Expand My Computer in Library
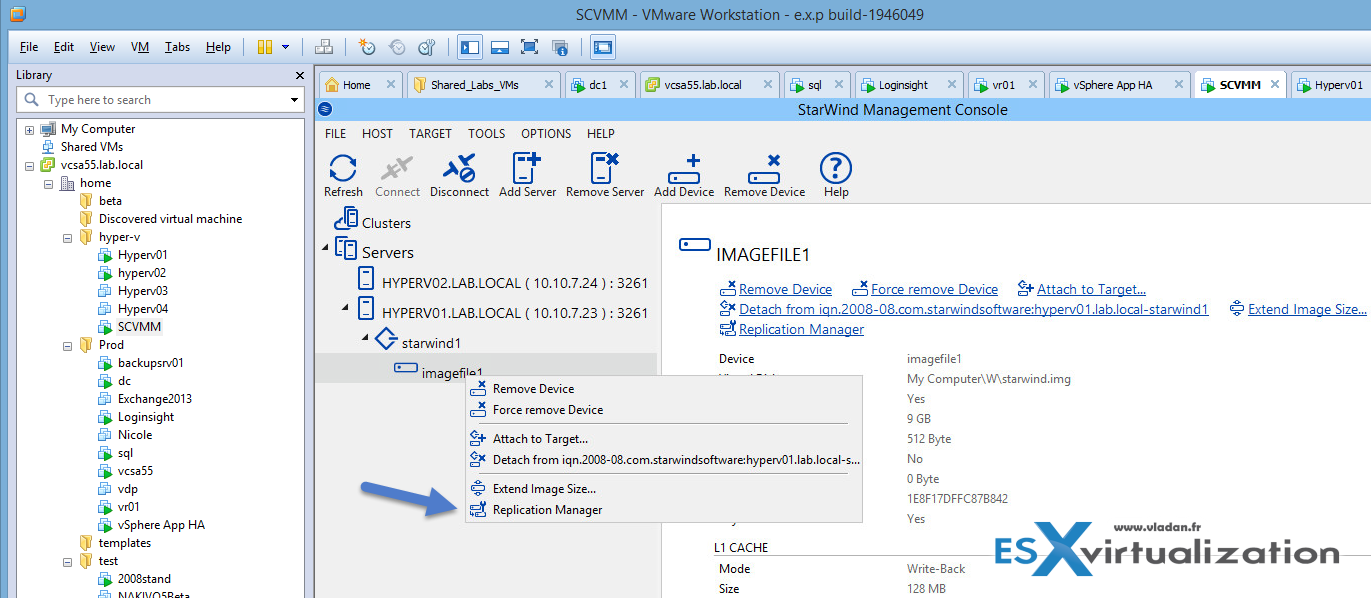 point(29,129)
